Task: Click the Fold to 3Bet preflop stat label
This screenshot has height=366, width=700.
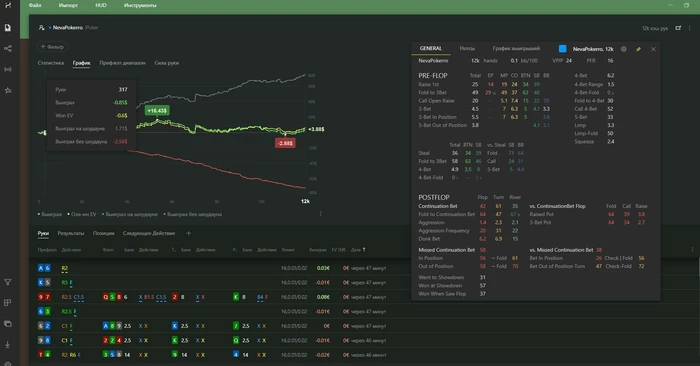Action: tap(432, 92)
